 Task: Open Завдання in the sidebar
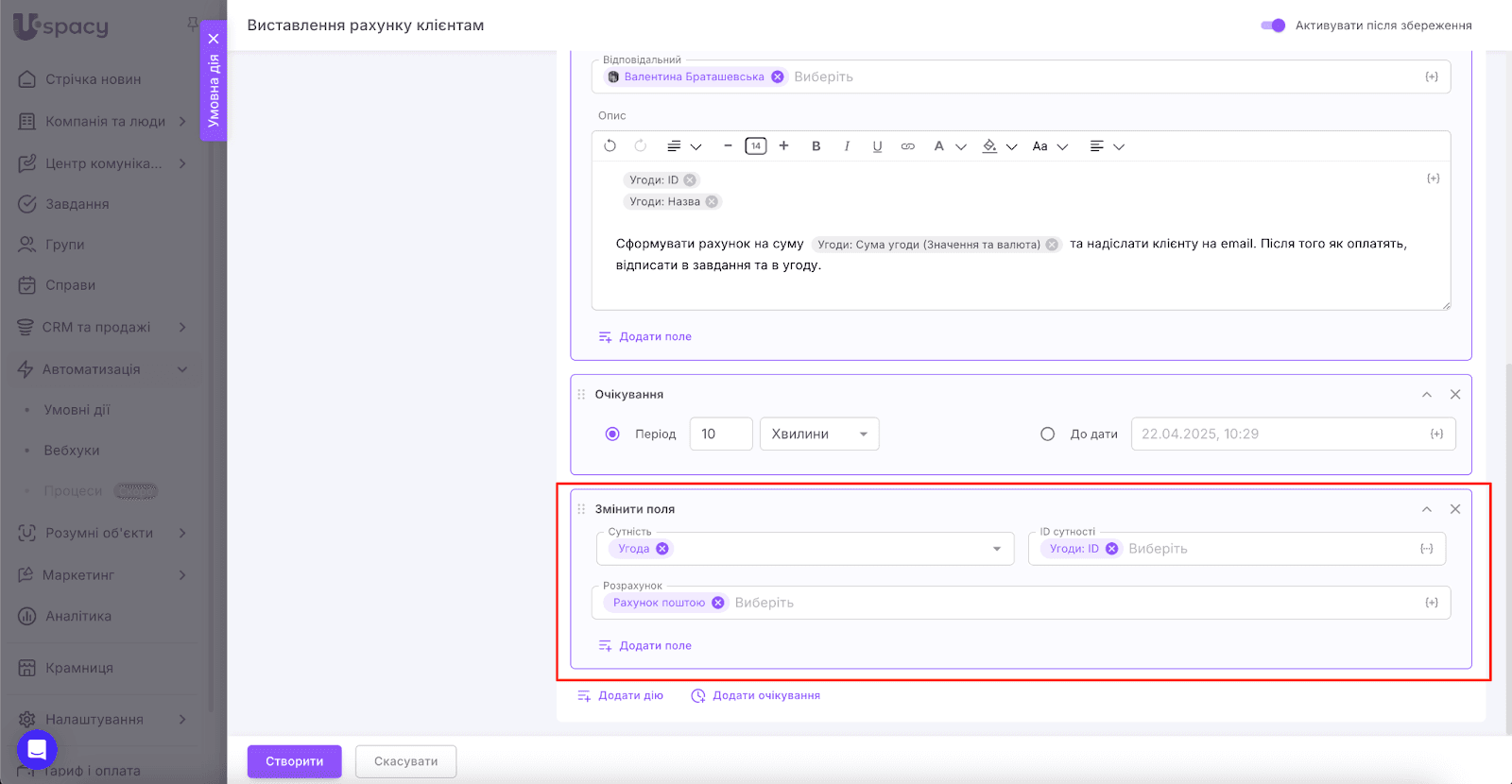tap(77, 204)
